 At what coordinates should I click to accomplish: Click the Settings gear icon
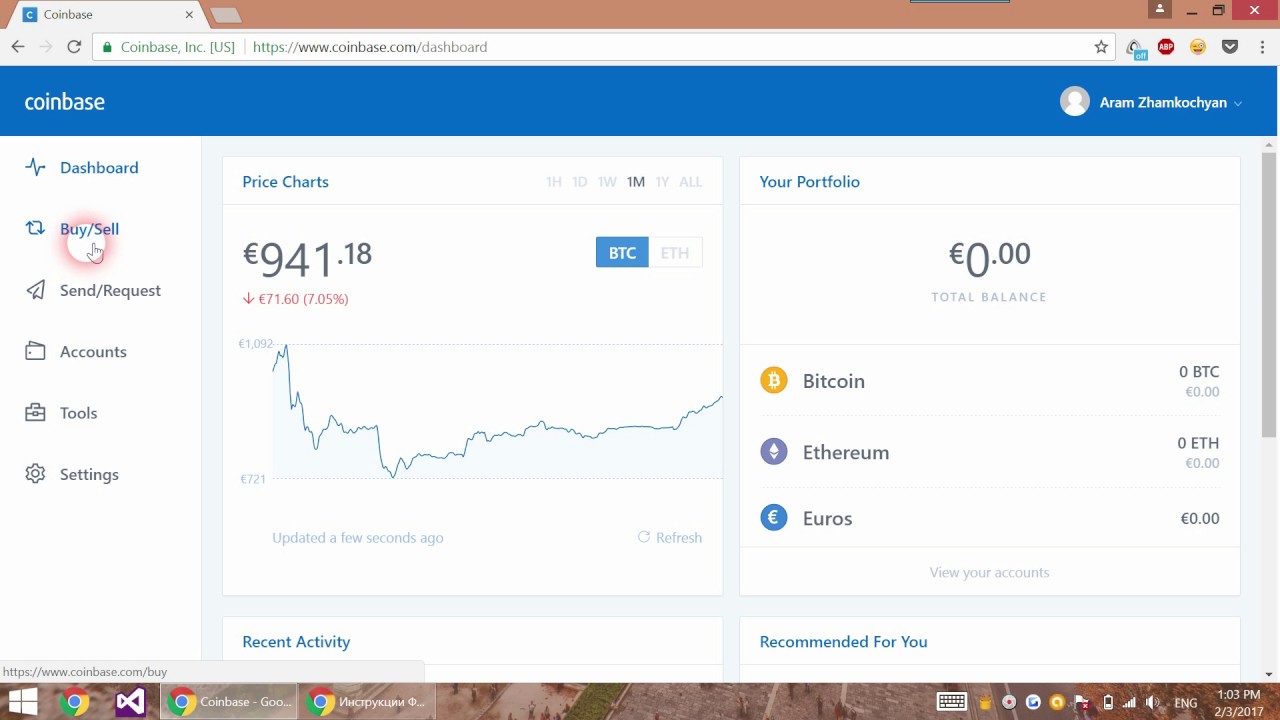tap(35, 474)
